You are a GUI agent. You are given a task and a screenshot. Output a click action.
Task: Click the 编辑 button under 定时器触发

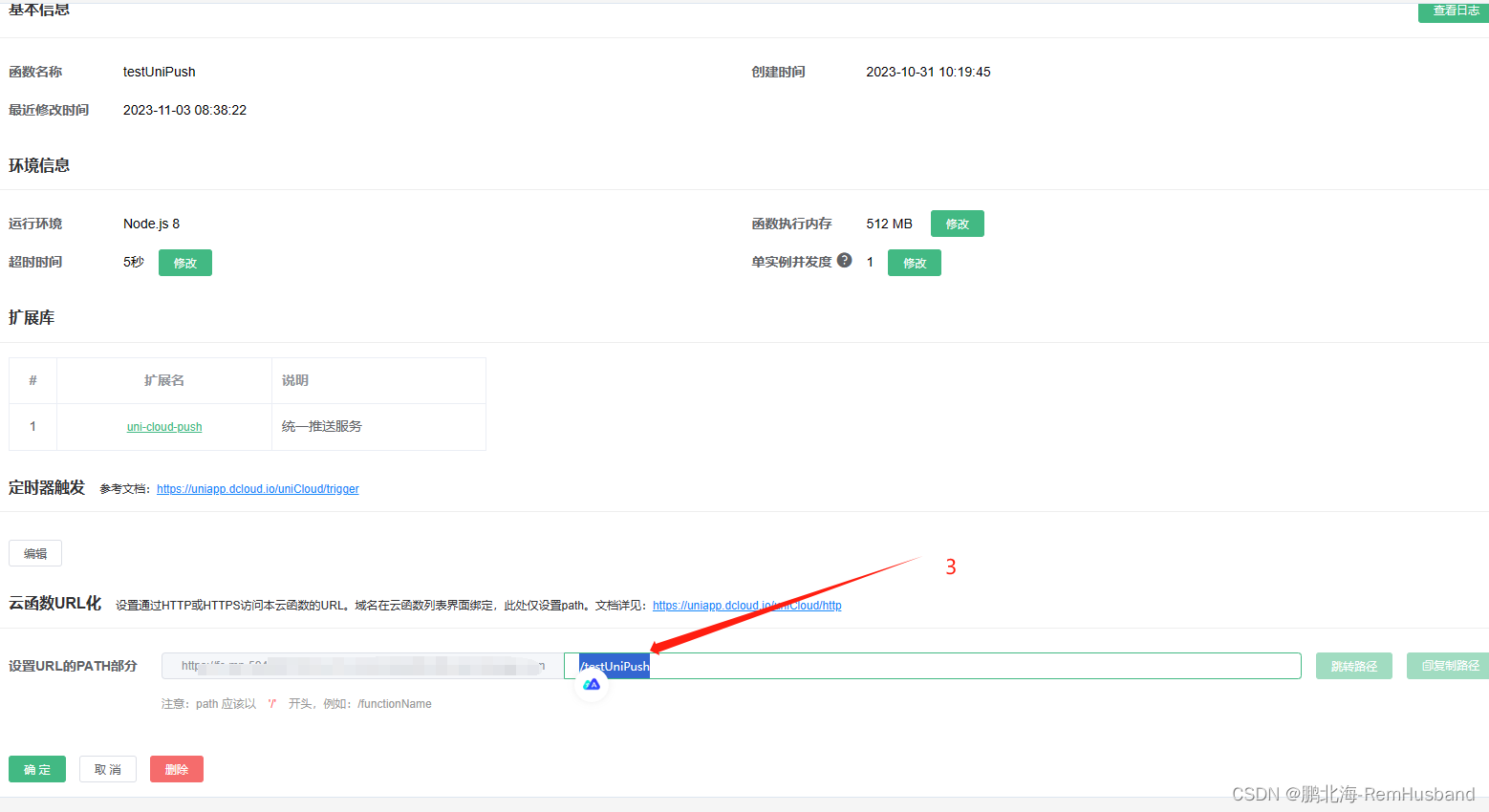(x=35, y=552)
